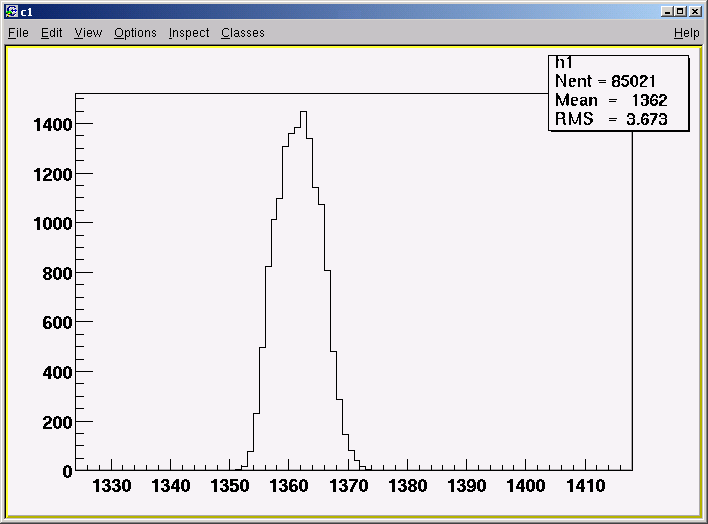
Task: Click the c1 title bar text
Action: (x=27, y=12)
